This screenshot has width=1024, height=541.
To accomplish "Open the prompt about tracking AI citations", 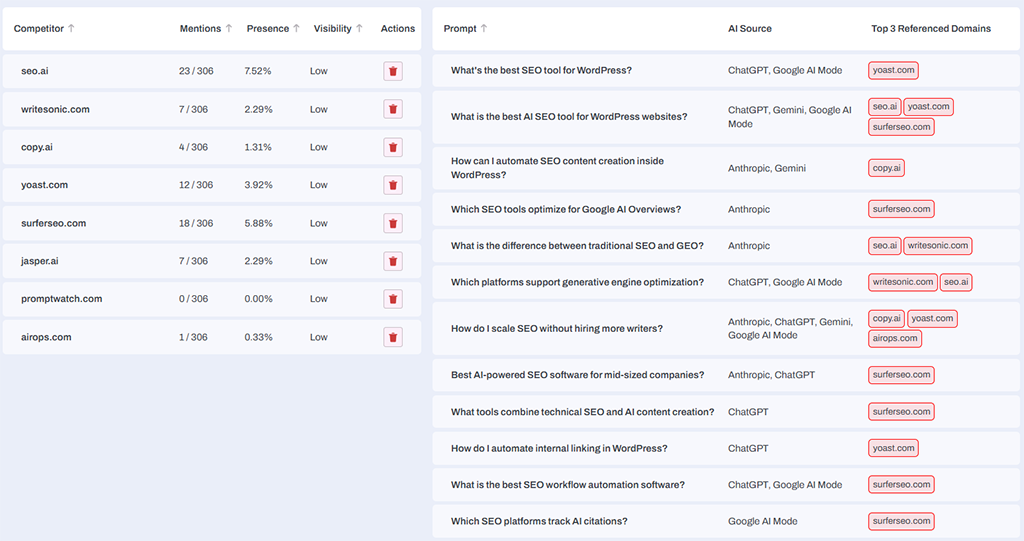I will 539,521.
